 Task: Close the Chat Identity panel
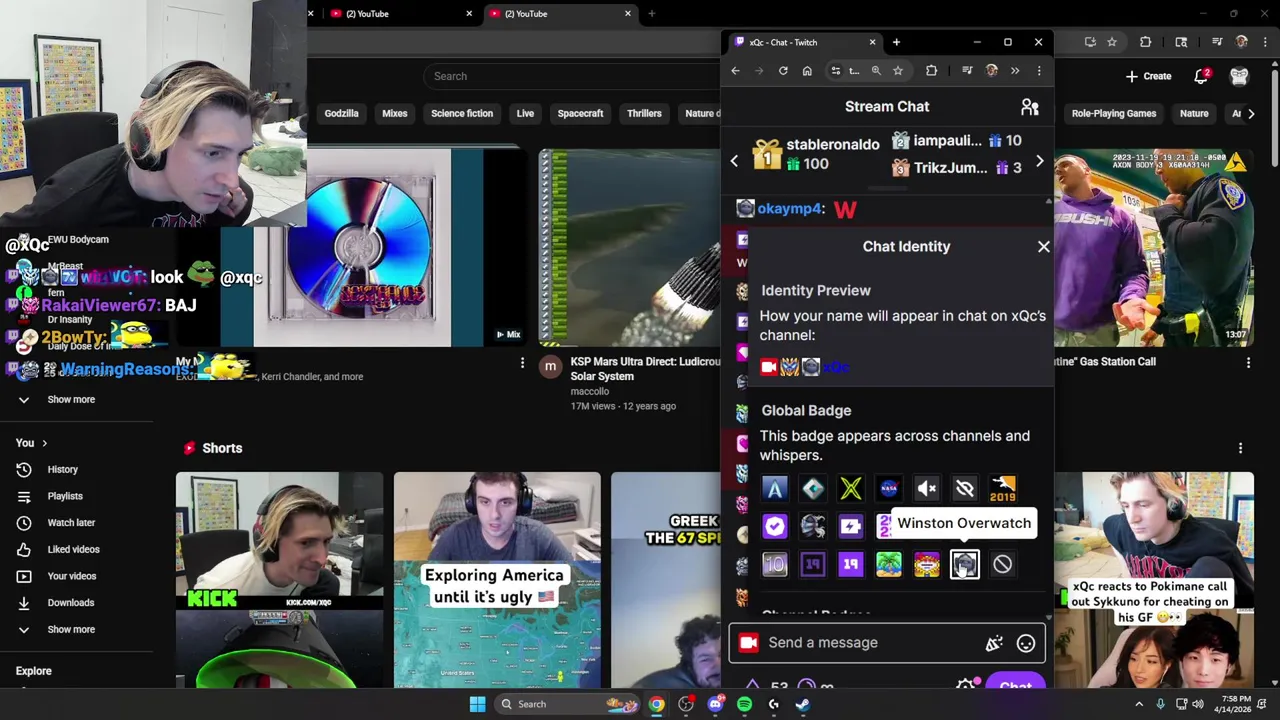tap(1044, 246)
